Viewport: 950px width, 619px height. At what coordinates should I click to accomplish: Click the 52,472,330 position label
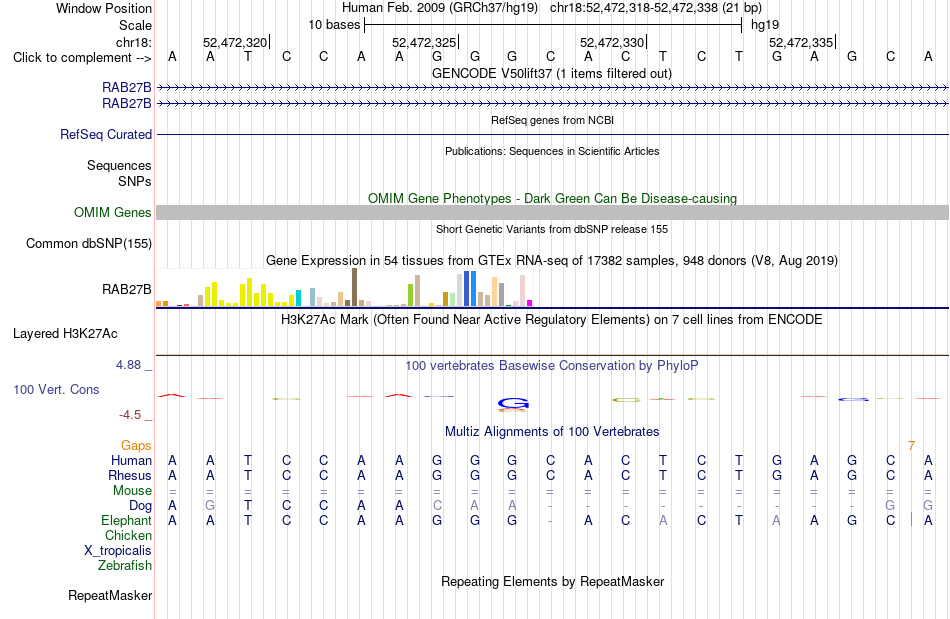coord(612,42)
